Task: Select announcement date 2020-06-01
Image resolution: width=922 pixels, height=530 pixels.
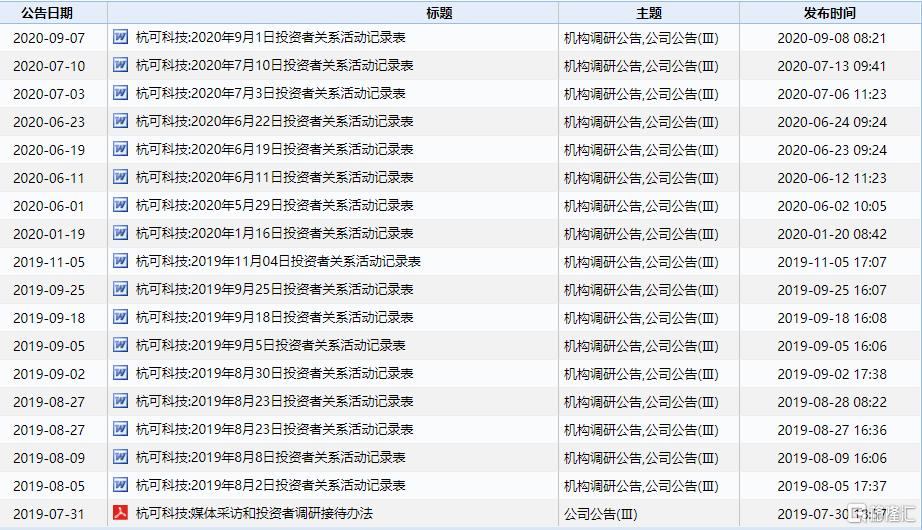Action: [x=49, y=206]
